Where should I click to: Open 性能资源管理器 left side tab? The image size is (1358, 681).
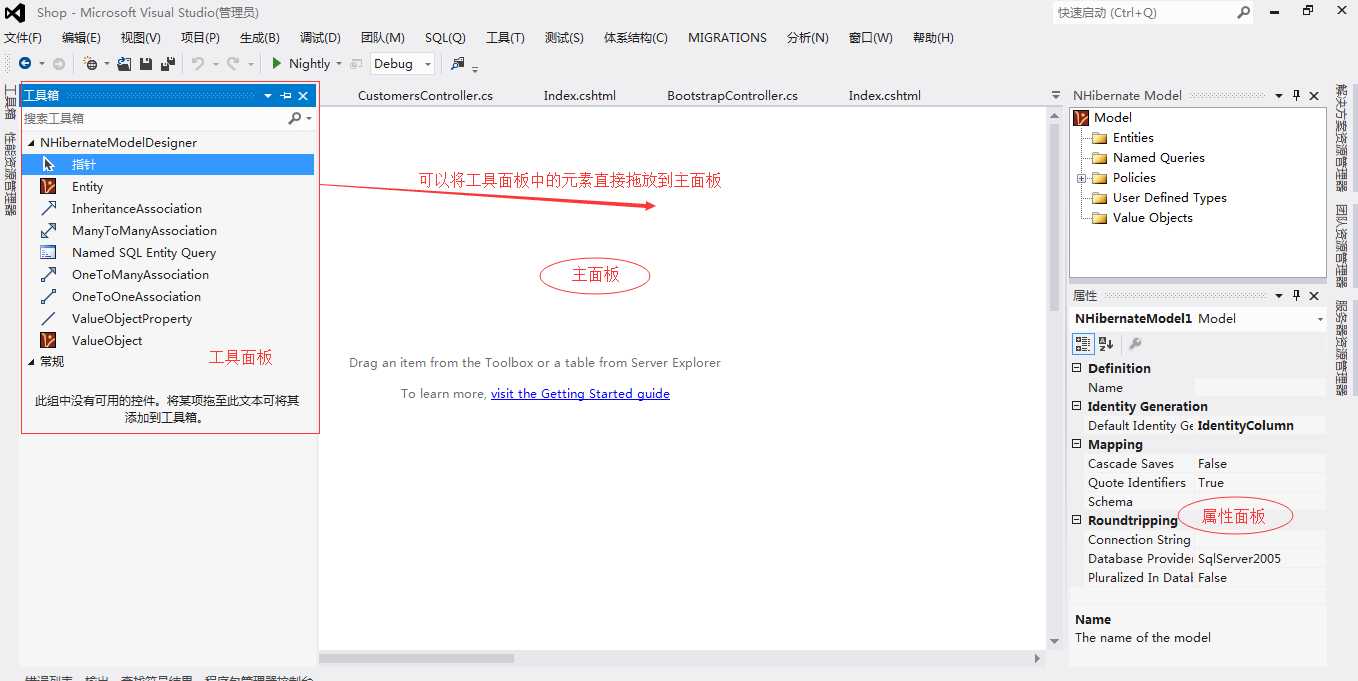[10, 174]
